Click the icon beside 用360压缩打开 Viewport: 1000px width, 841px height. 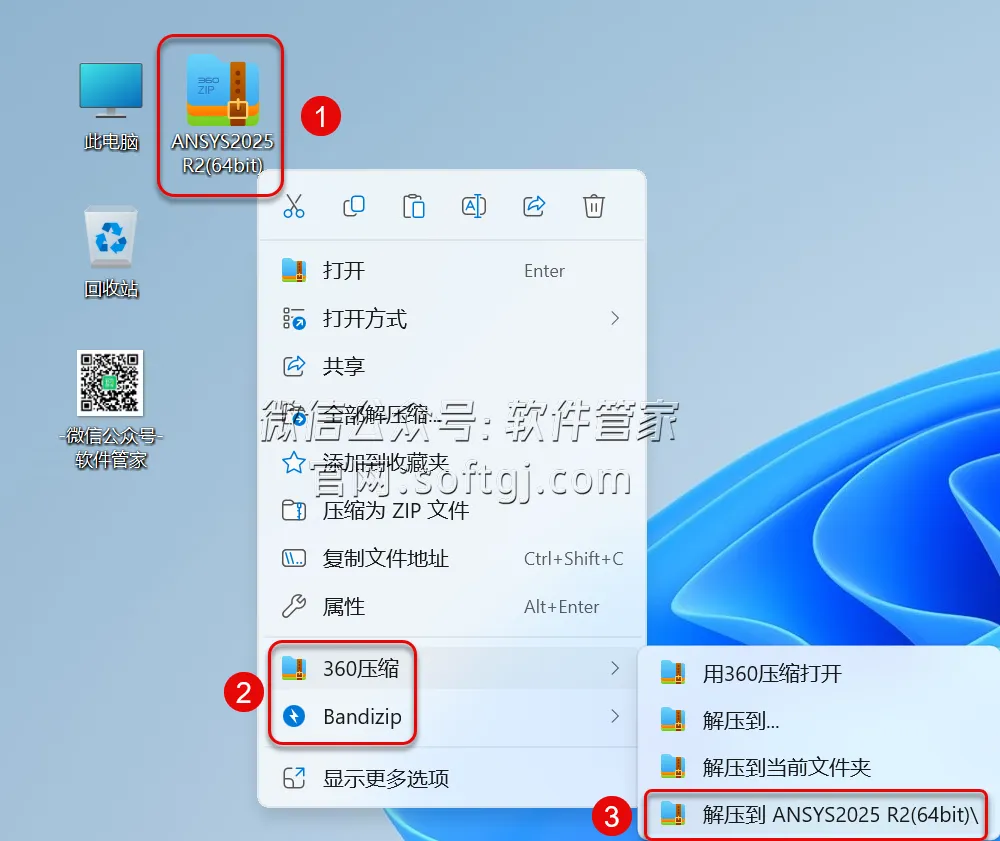[x=673, y=673]
